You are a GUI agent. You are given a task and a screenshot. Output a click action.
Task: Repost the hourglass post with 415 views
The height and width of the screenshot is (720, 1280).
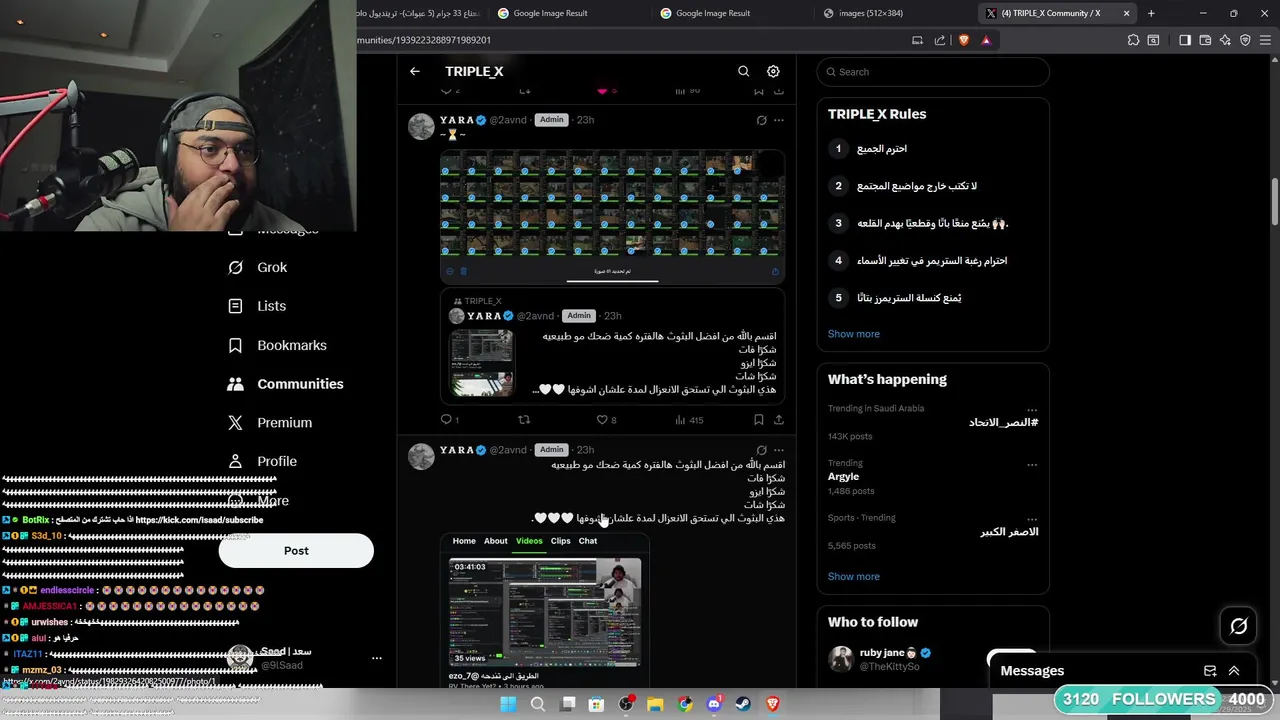click(x=523, y=420)
